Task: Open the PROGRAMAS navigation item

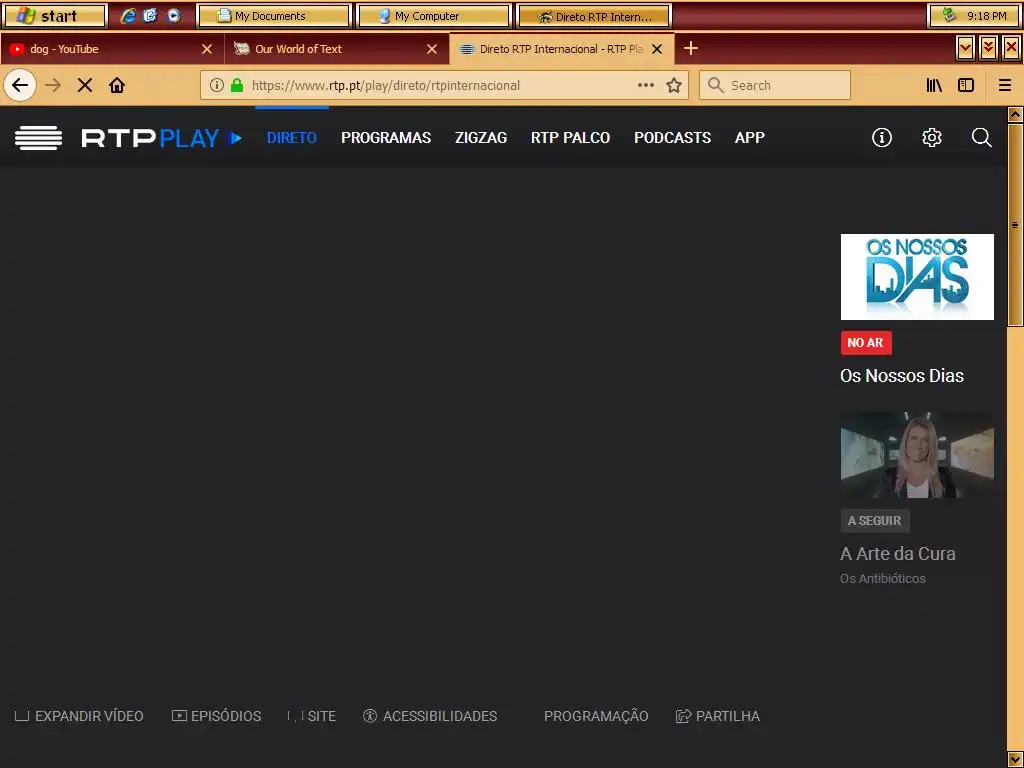Action: [x=386, y=138]
